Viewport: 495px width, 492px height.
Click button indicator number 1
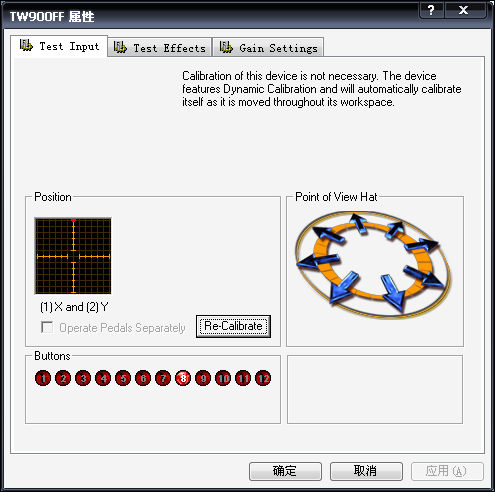tap(43, 378)
